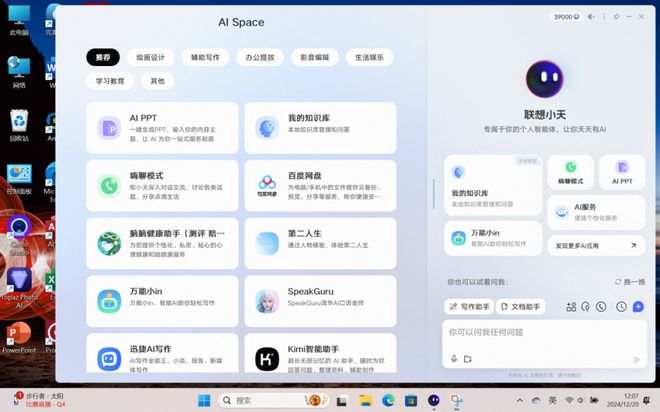Open the 第二人生 app card

[320, 243]
